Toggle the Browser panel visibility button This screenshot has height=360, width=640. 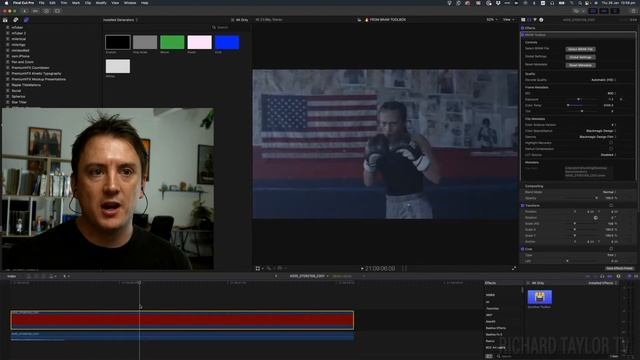point(593,11)
